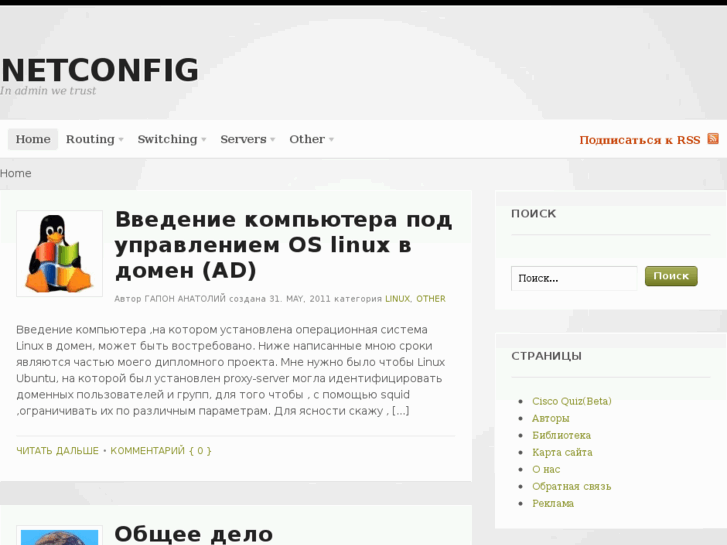This screenshot has width=727, height=545.
Task: Subscribe via Подписаться к RSS link
Action: tap(640, 140)
